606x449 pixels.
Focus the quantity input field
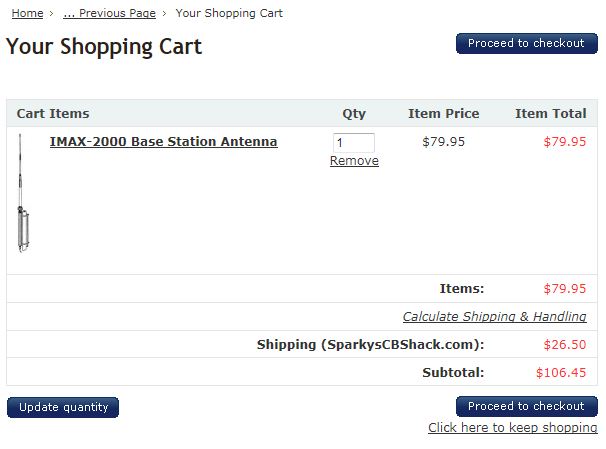pyautogui.click(x=353, y=143)
